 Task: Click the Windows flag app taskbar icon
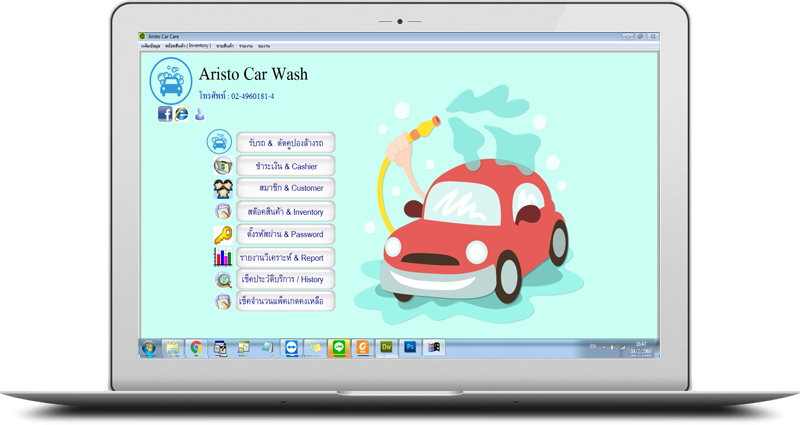click(x=434, y=347)
